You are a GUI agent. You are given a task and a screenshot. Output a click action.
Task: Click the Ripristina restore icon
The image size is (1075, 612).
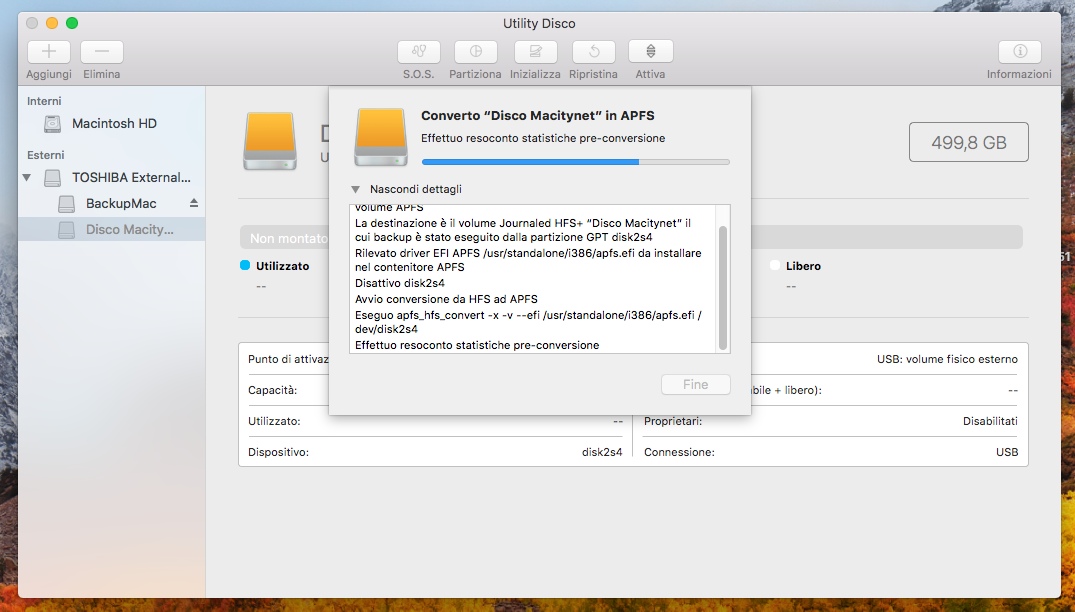click(593, 52)
